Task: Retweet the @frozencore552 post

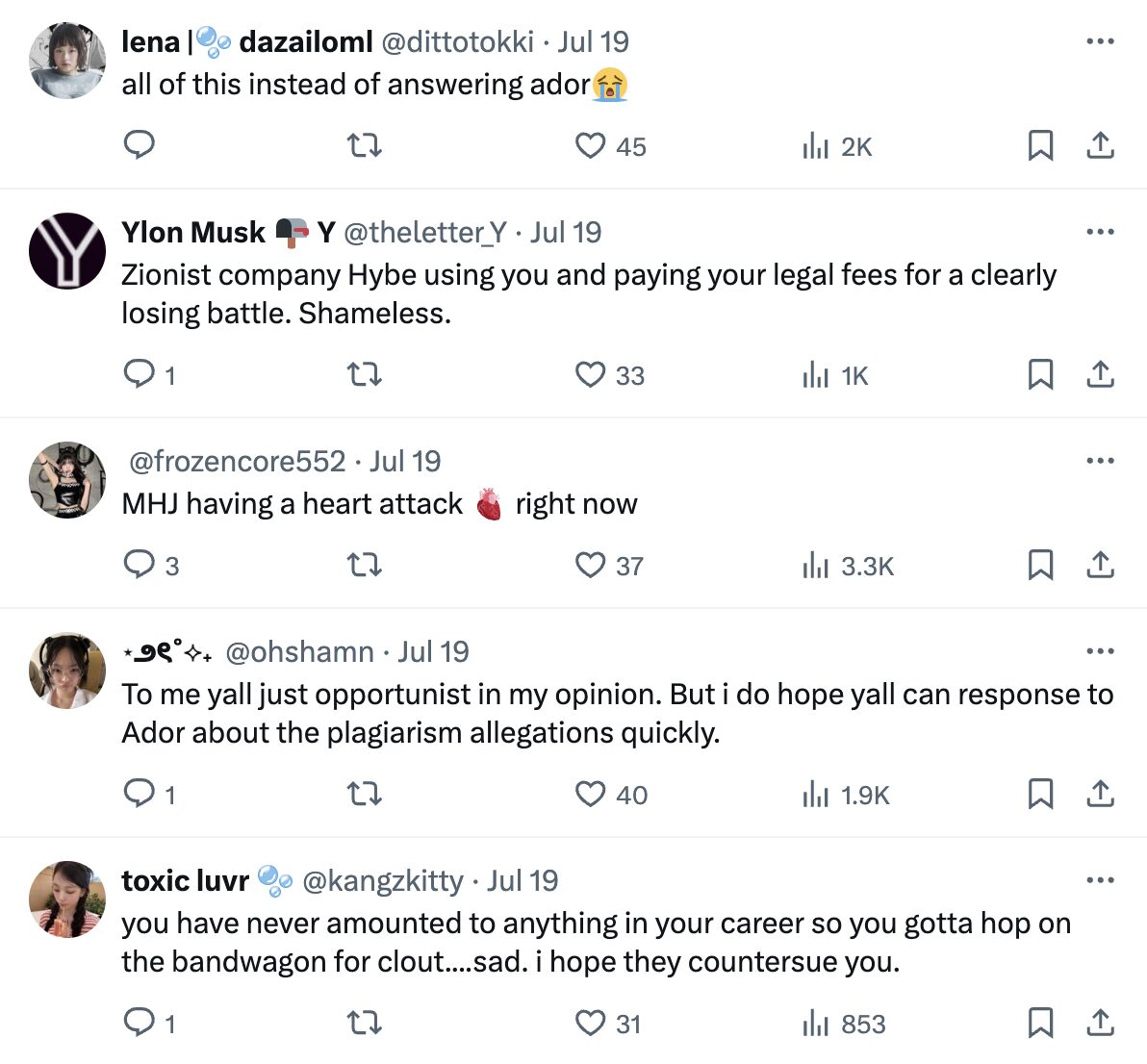Action: coord(364,565)
